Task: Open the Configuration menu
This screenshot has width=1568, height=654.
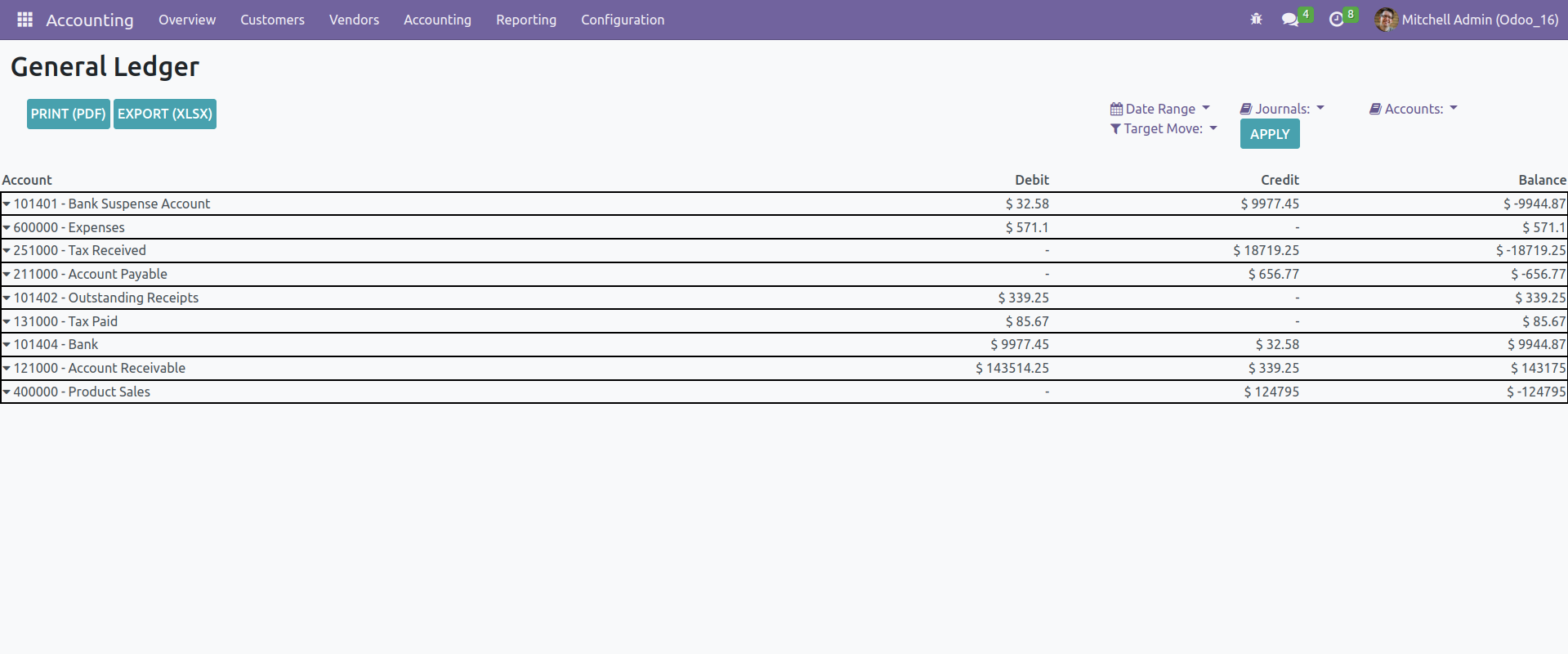Action: click(x=622, y=20)
